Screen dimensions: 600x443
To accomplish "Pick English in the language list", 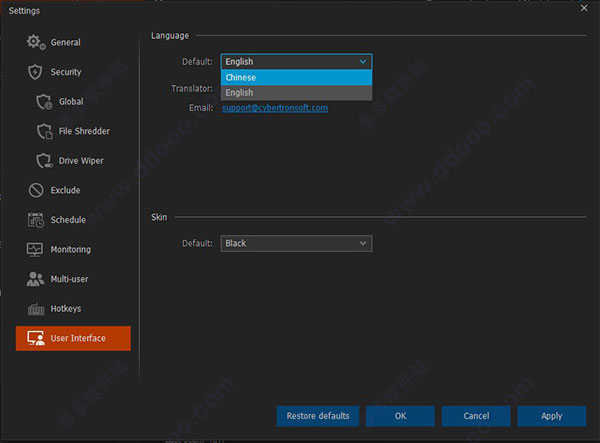I will coord(296,93).
